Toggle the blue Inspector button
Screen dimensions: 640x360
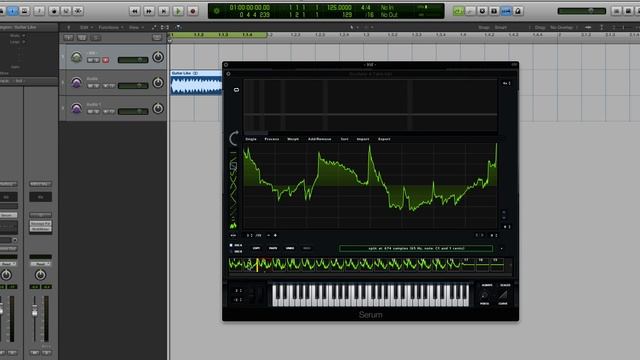tap(13, 11)
